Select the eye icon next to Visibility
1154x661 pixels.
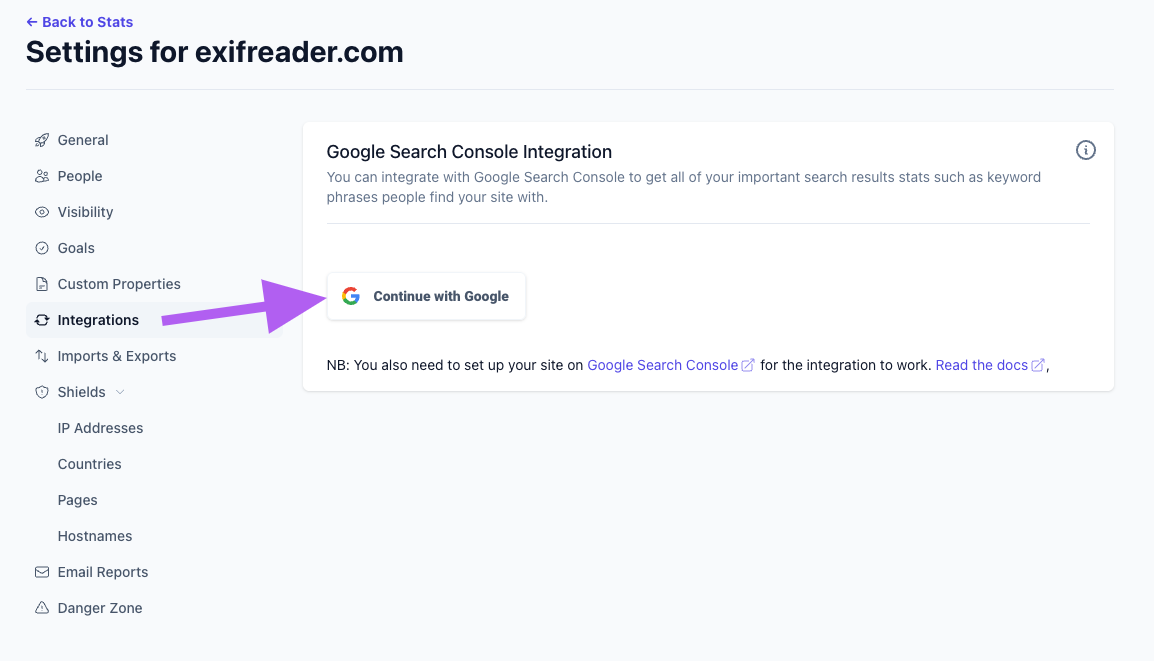click(40, 212)
